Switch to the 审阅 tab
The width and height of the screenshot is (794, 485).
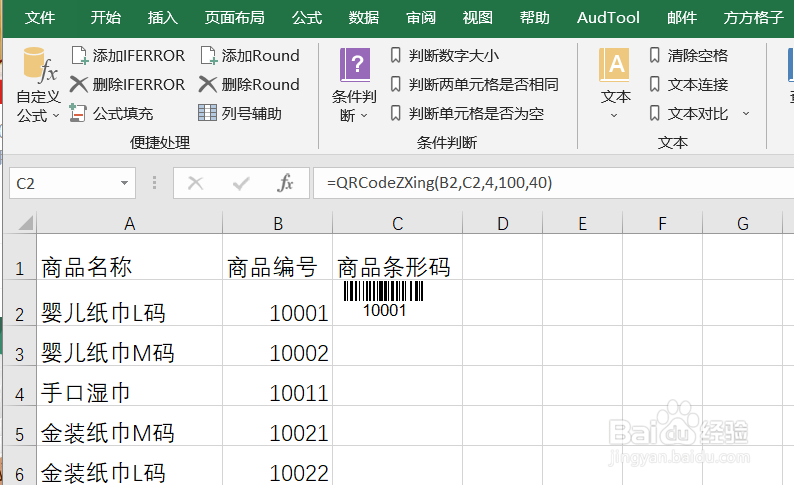click(x=421, y=18)
